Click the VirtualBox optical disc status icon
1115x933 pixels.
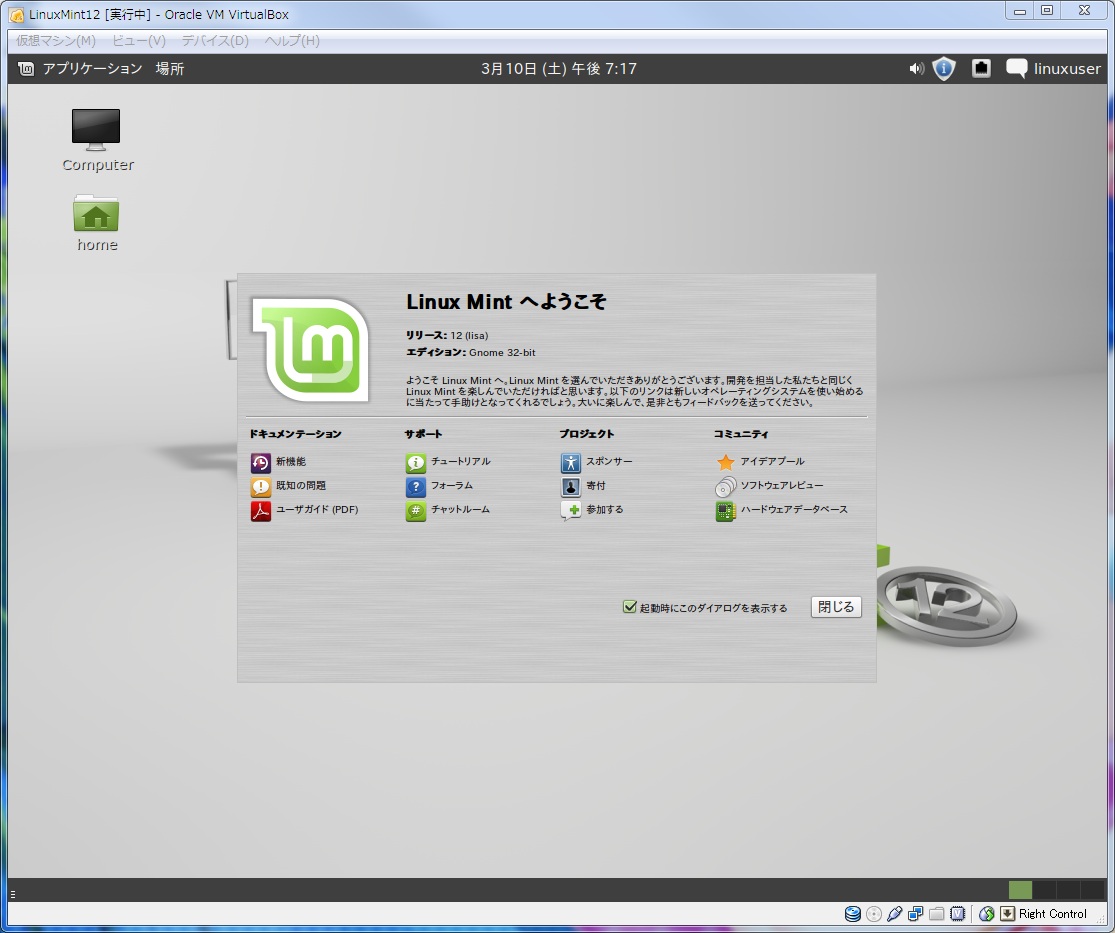pos(874,914)
